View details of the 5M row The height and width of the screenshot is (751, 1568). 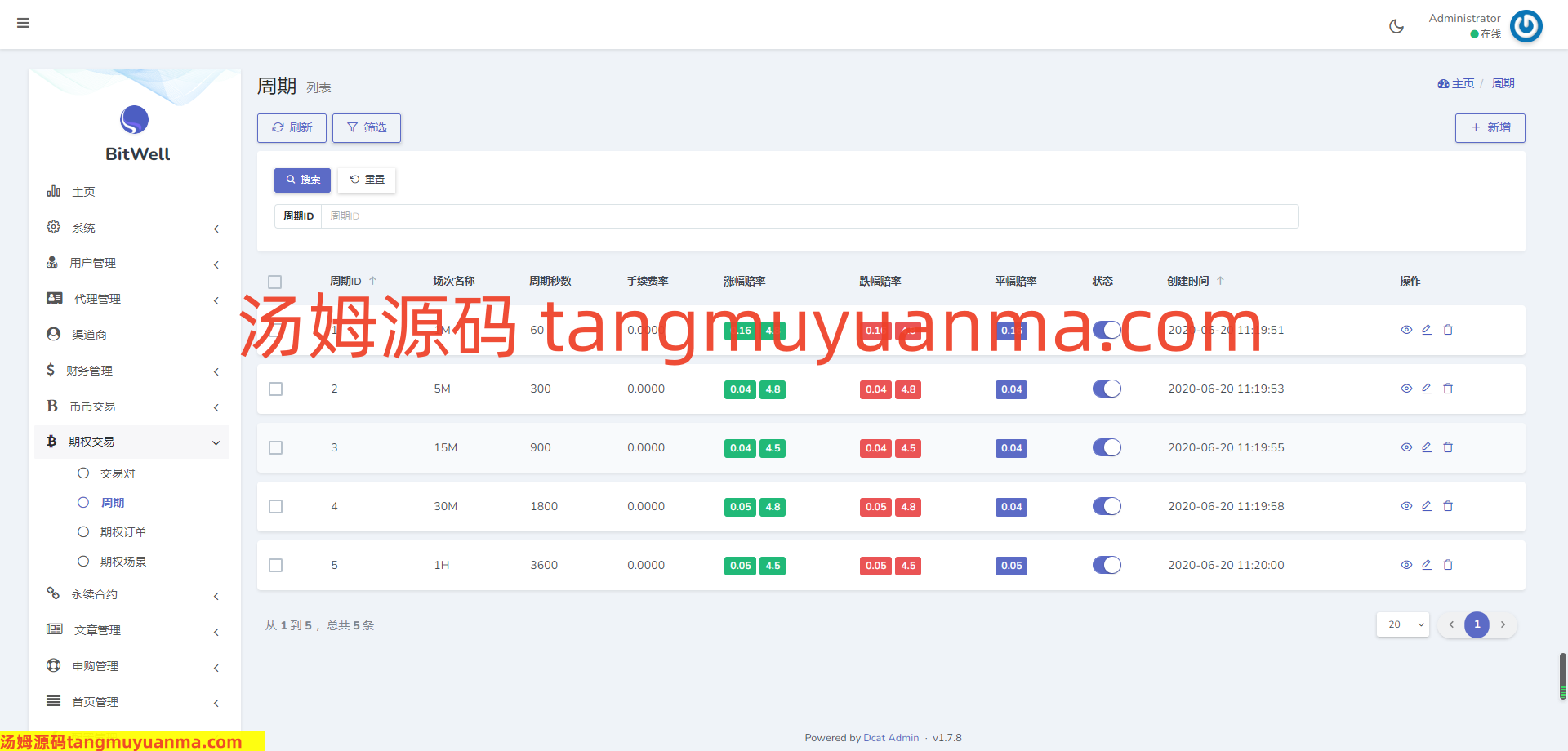pyautogui.click(x=1406, y=389)
